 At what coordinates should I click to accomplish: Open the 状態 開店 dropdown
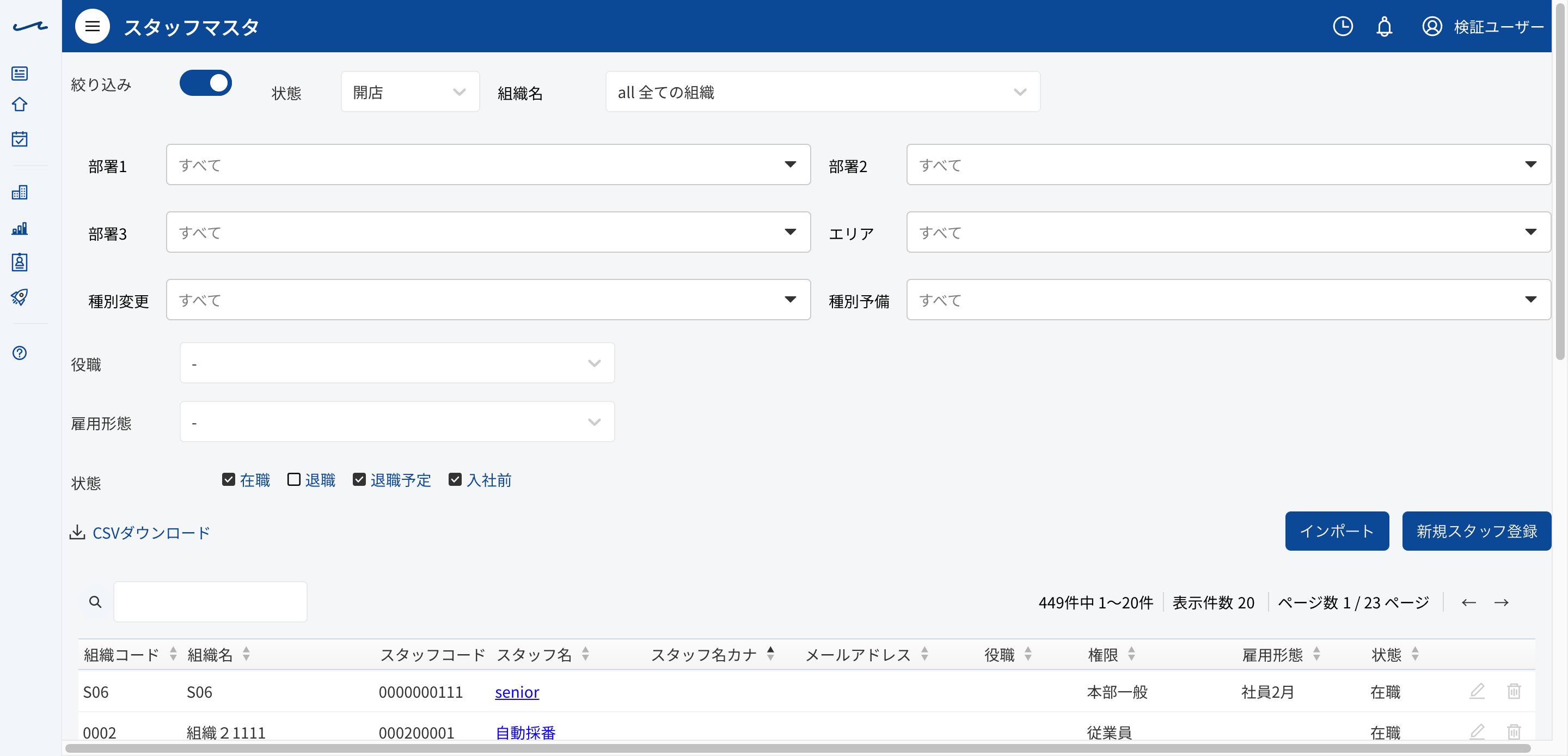409,92
